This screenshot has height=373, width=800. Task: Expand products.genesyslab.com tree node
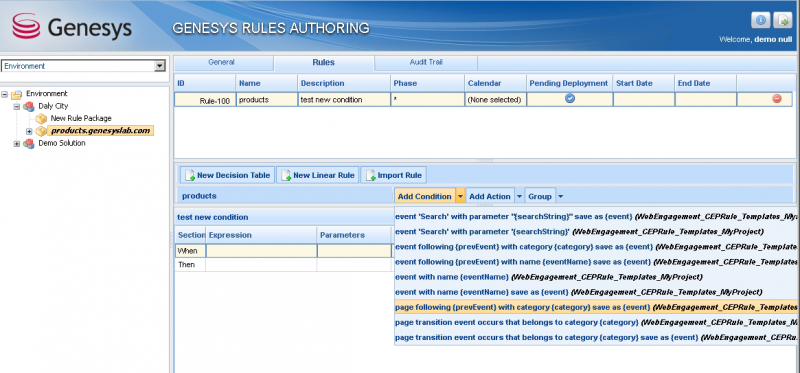click(29, 131)
